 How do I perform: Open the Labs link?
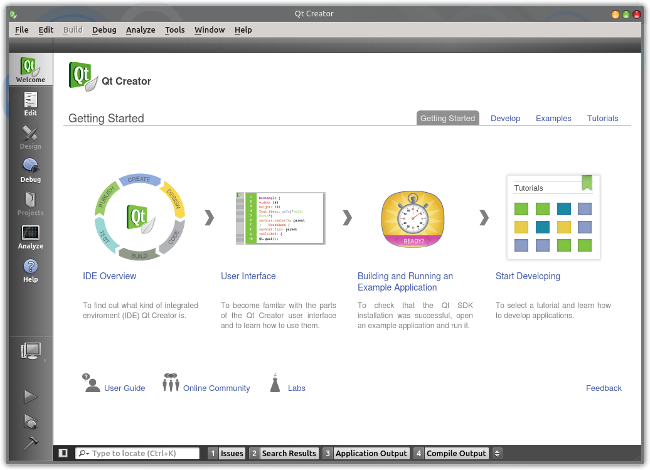point(296,388)
